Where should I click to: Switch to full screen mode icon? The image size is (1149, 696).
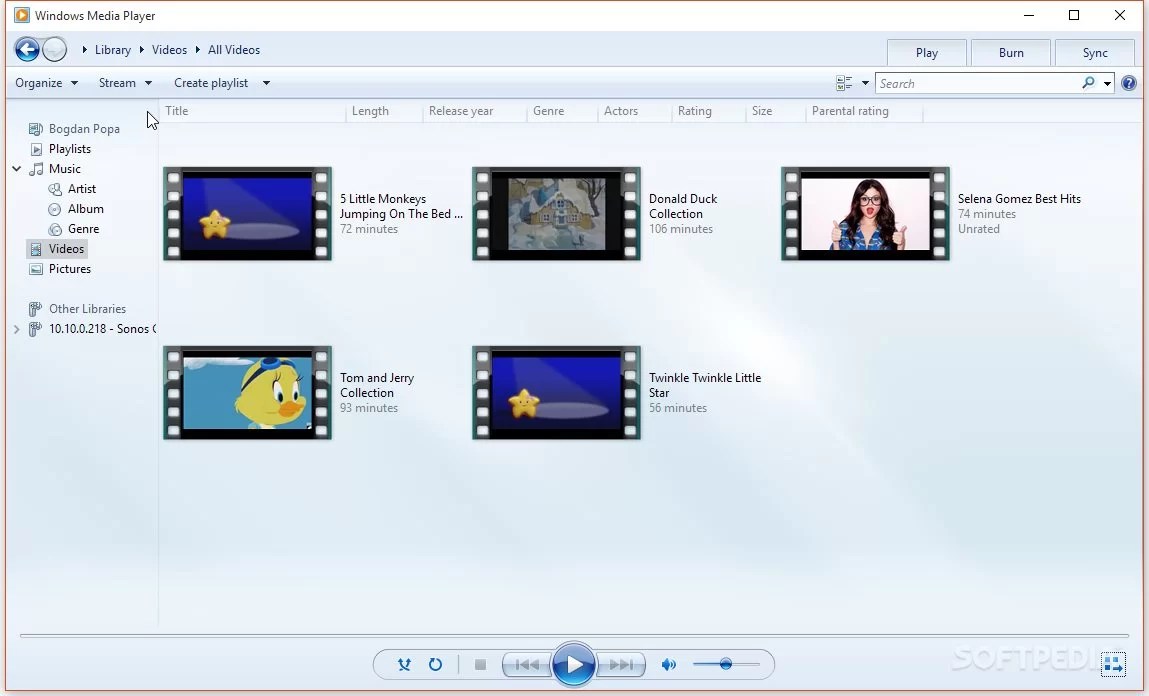[x=1113, y=664]
